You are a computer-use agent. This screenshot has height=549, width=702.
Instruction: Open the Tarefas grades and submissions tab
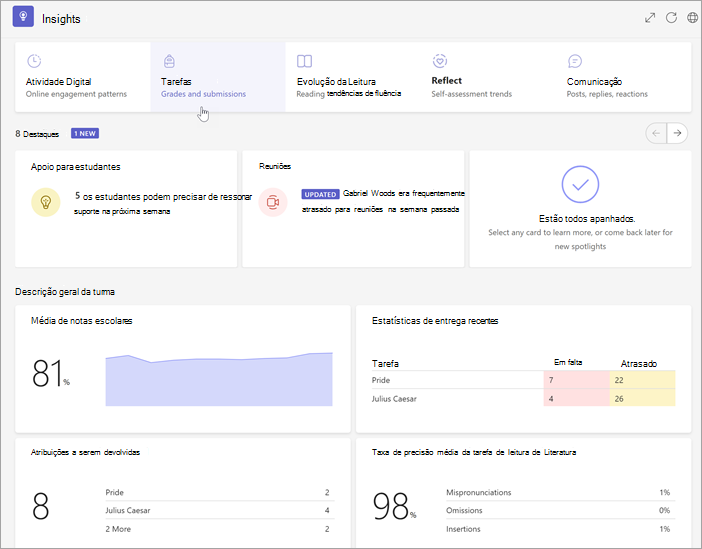(218, 77)
